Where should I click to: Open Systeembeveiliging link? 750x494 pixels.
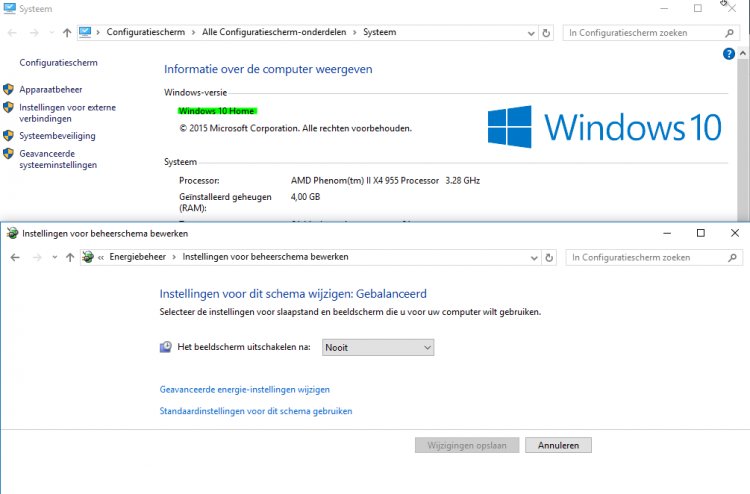57,136
